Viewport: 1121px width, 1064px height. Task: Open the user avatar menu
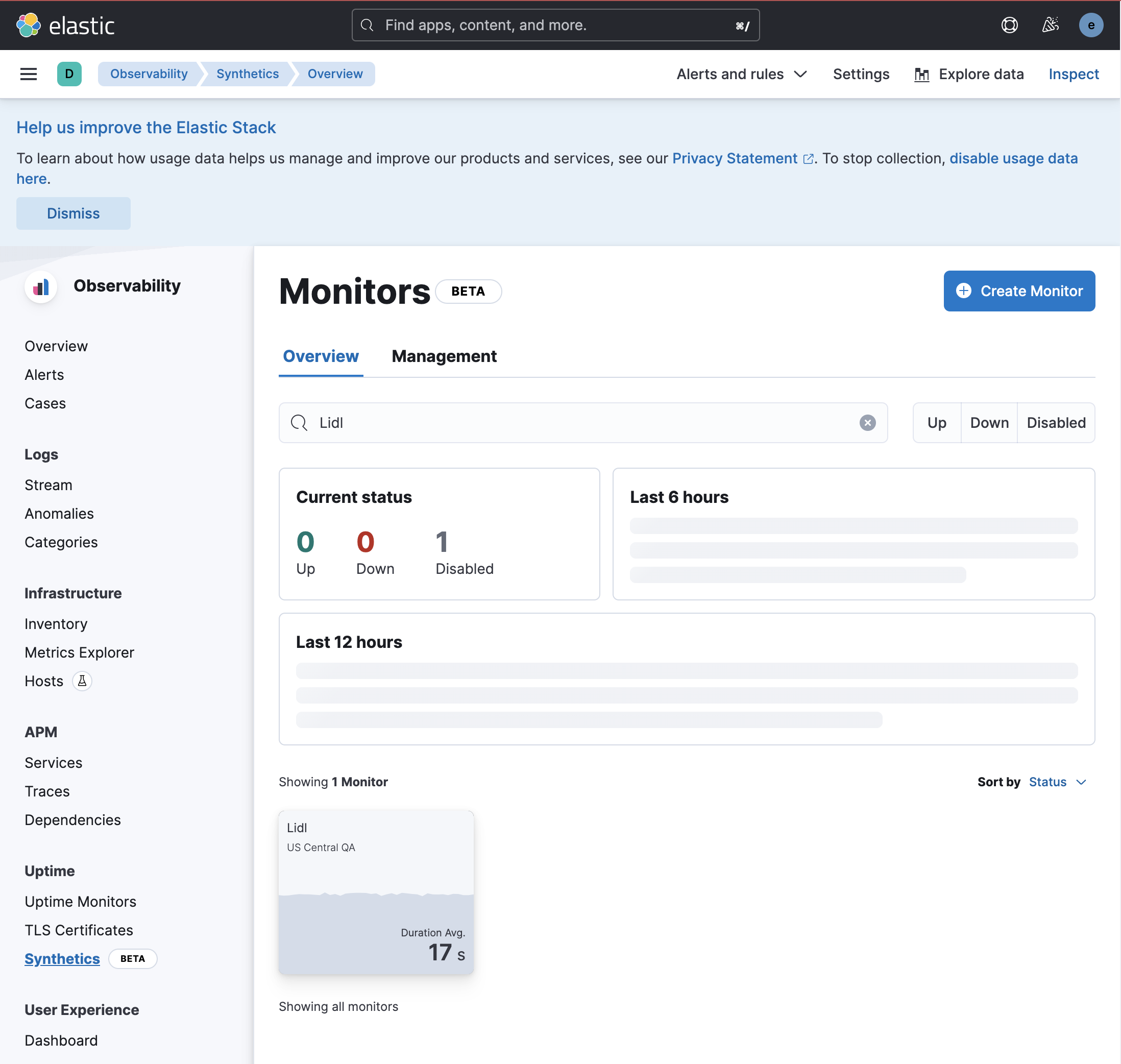click(x=1091, y=25)
